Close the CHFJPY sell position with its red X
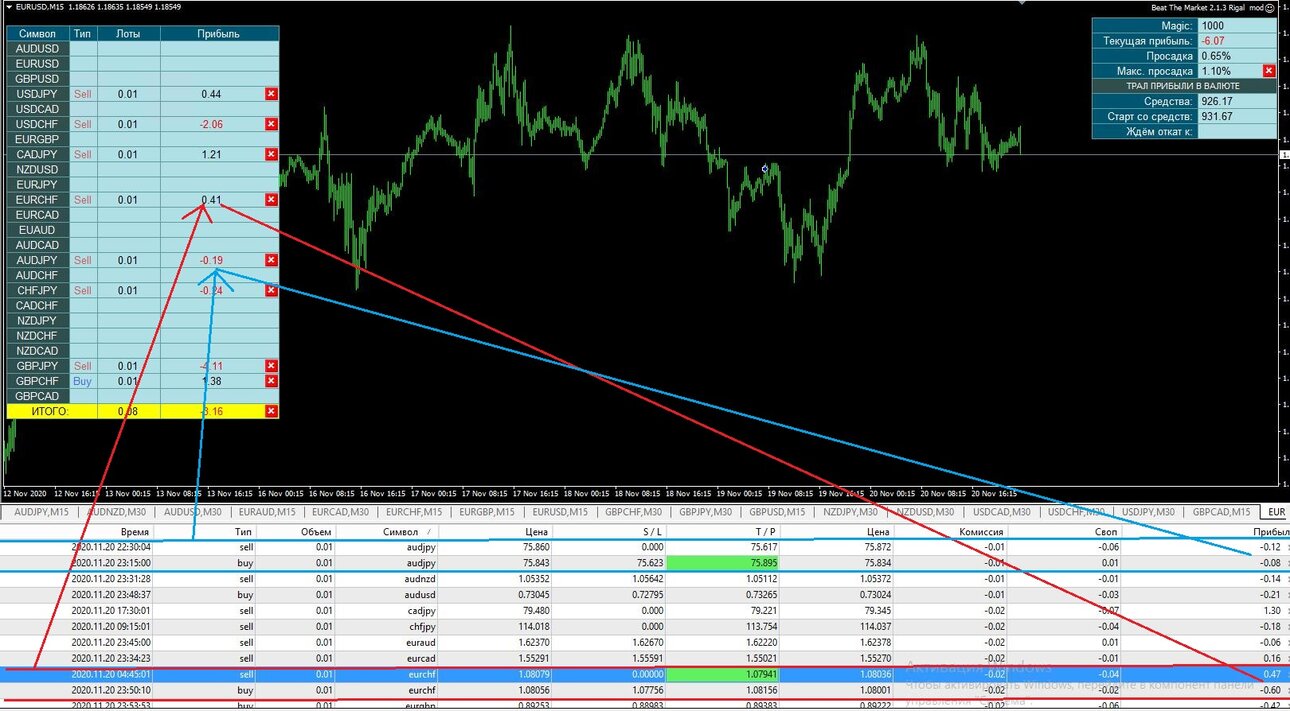The width and height of the screenshot is (1290, 711). (x=271, y=290)
